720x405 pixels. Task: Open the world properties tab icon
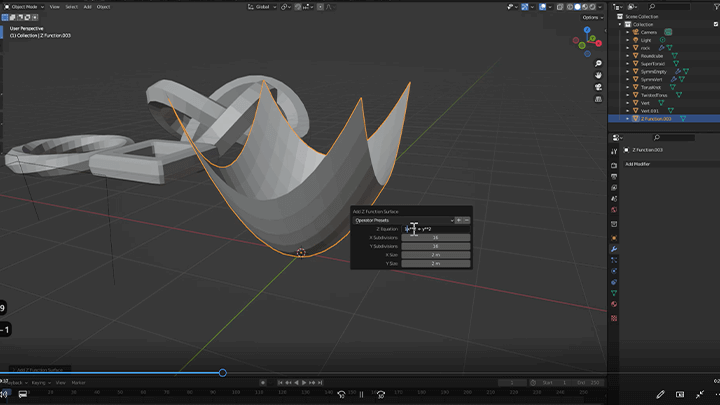[x=614, y=210]
